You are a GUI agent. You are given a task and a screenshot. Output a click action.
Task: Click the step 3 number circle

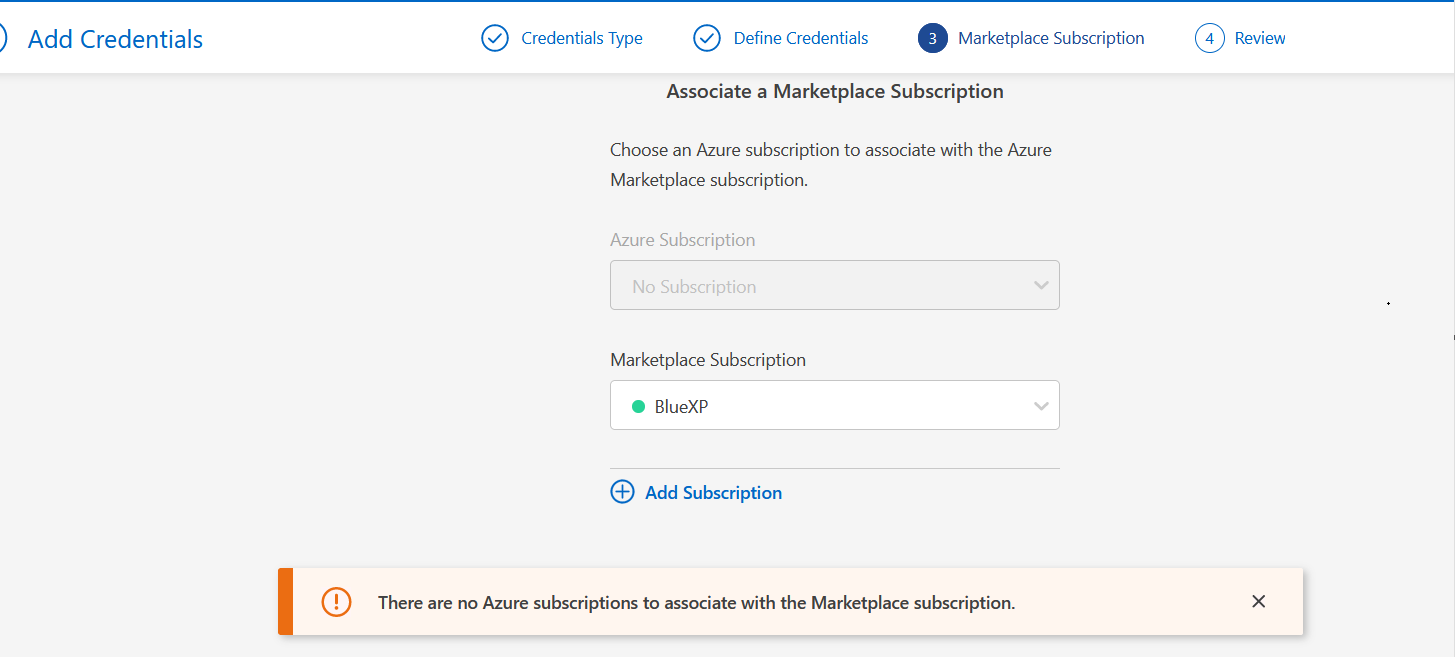tap(932, 39)
